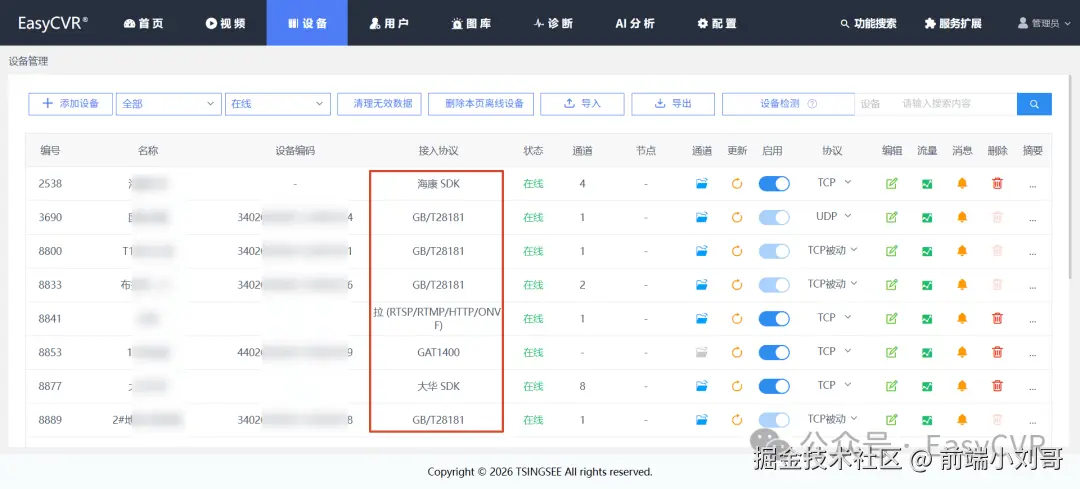
Task: Open the 在线 status filter dropdown
Action: pos(278,104)
